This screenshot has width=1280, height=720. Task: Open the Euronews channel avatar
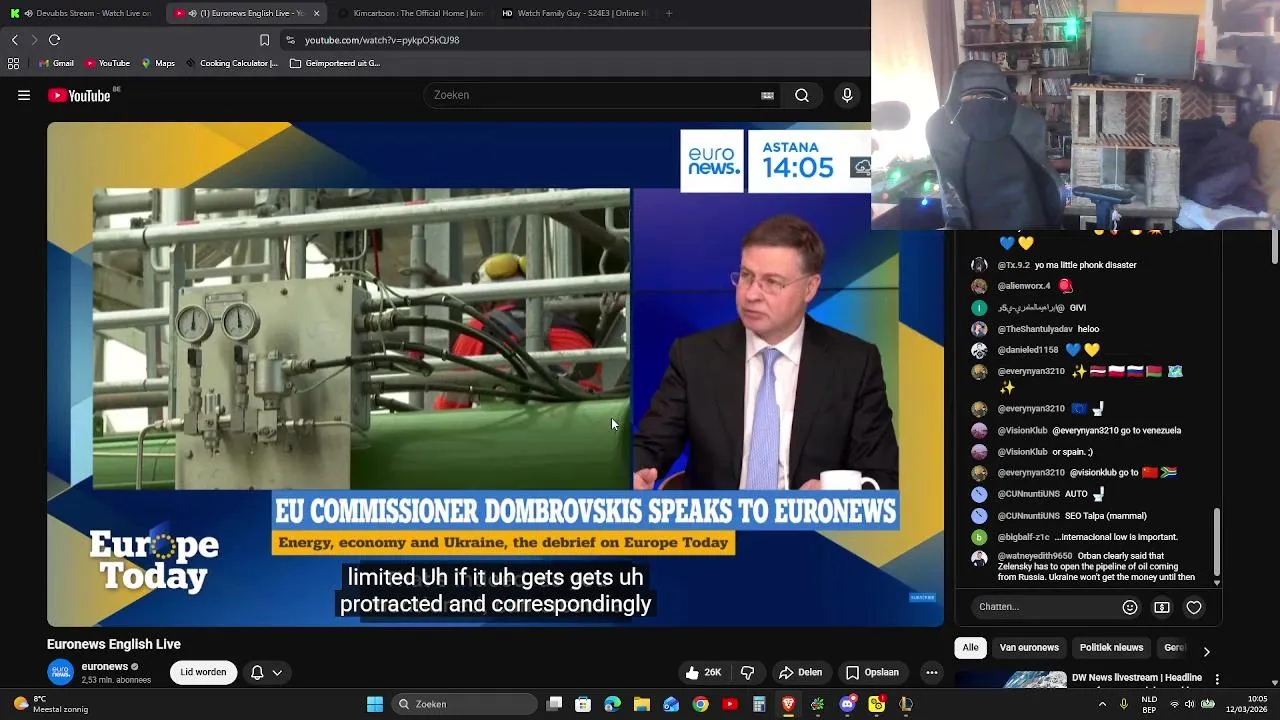61,673
